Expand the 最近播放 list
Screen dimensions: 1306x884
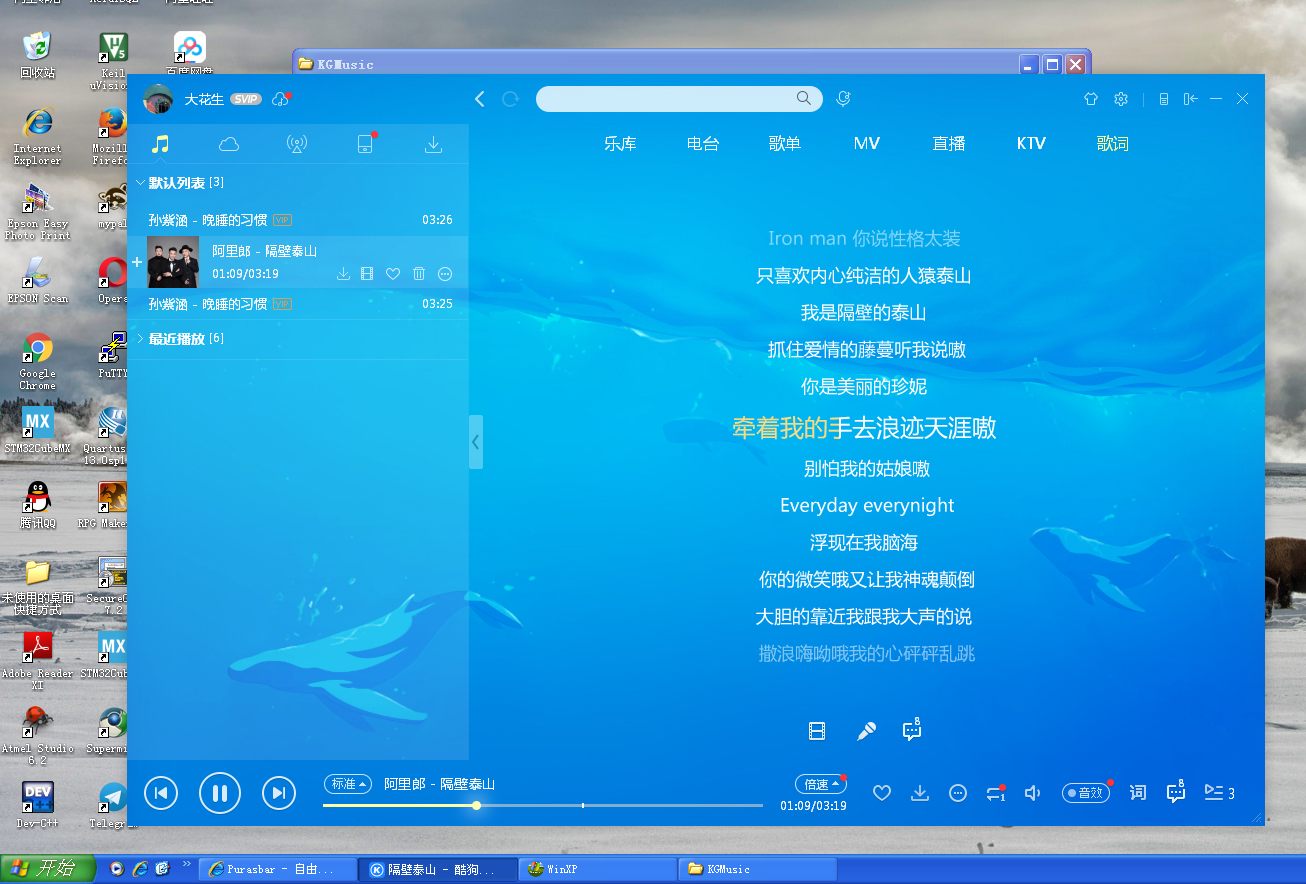140,339
